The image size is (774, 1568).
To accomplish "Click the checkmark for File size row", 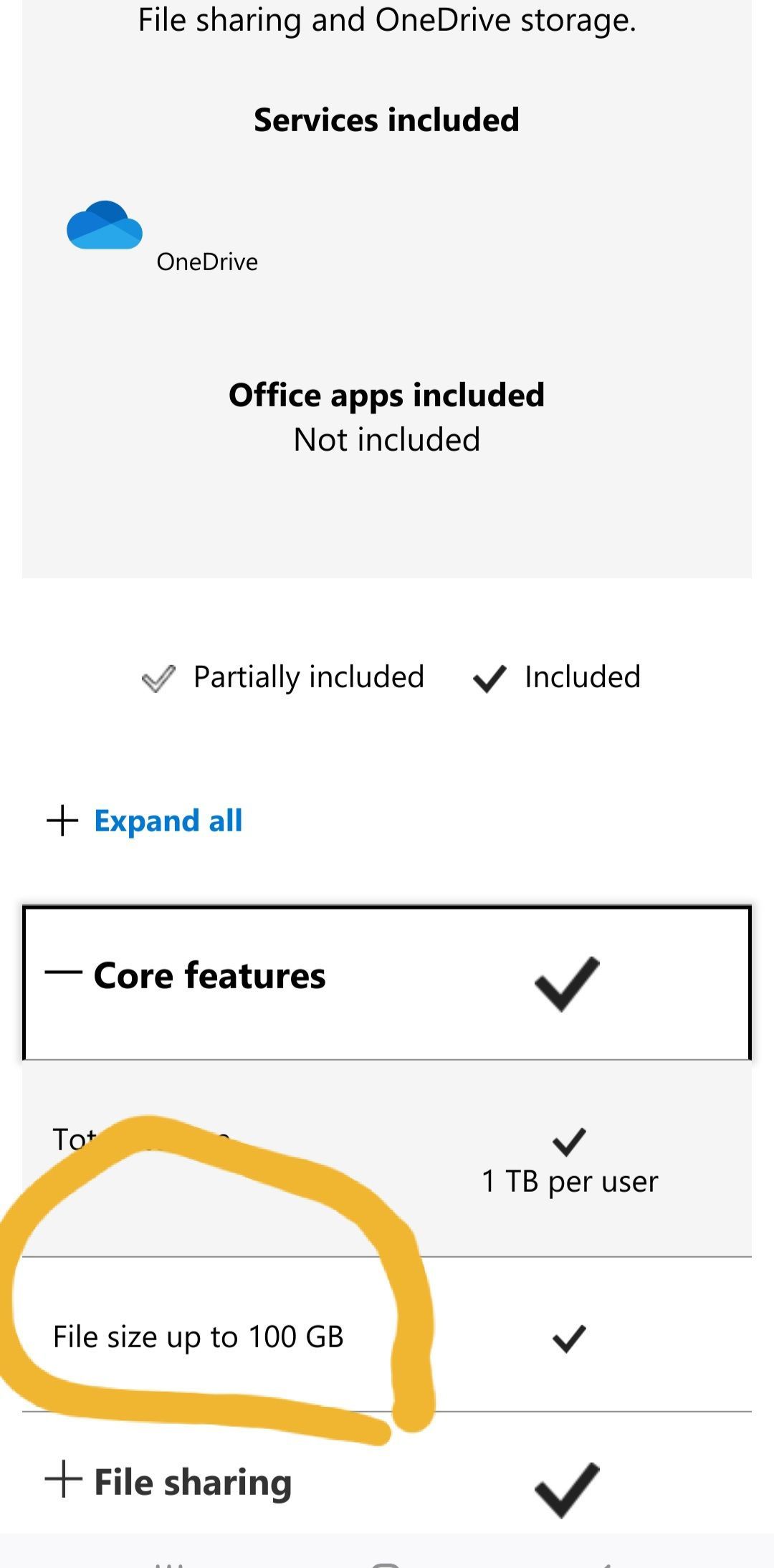I will tap(570, 1339).
